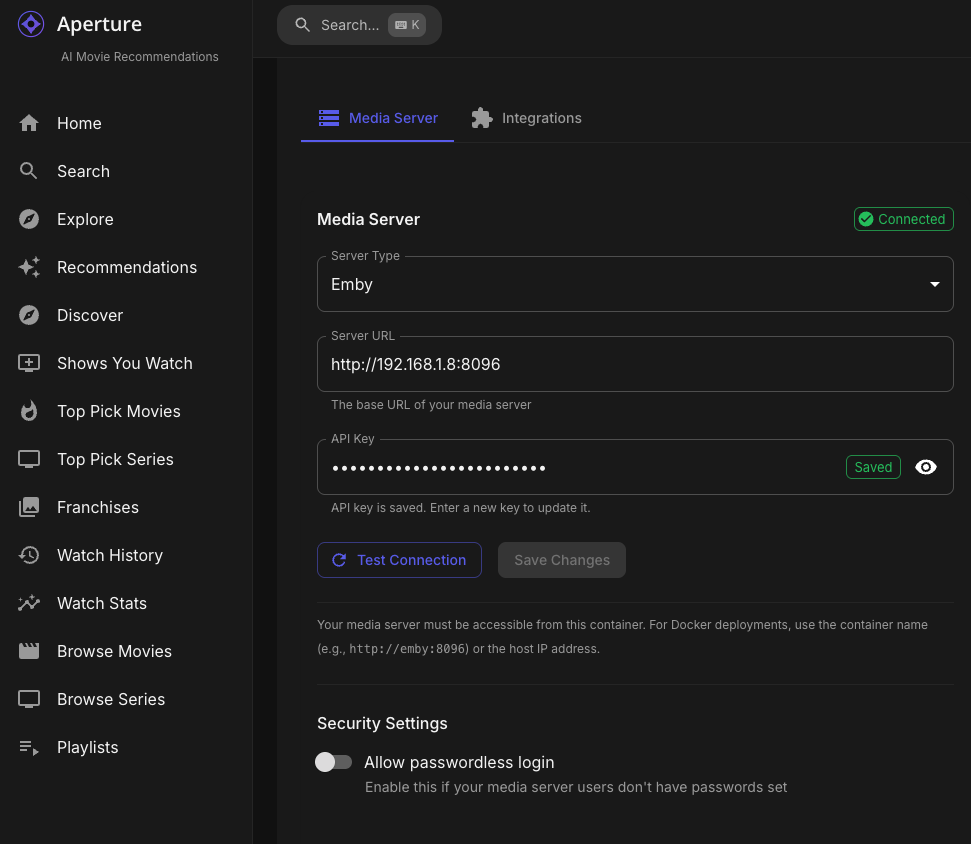The image size is (971, 844).
Task: Switch to the Integrations tab
Action: [526, 118]
